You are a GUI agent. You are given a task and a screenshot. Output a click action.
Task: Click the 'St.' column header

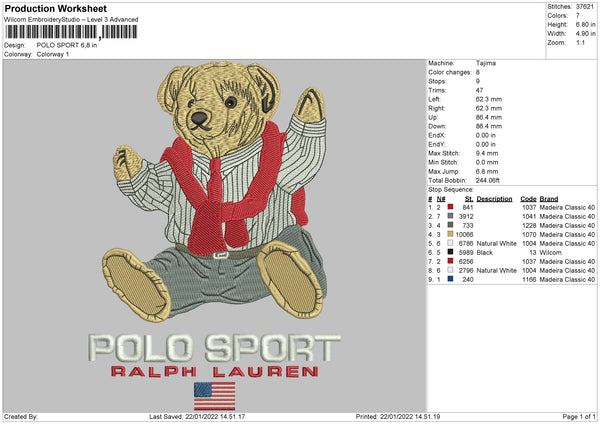click(469, 199)
